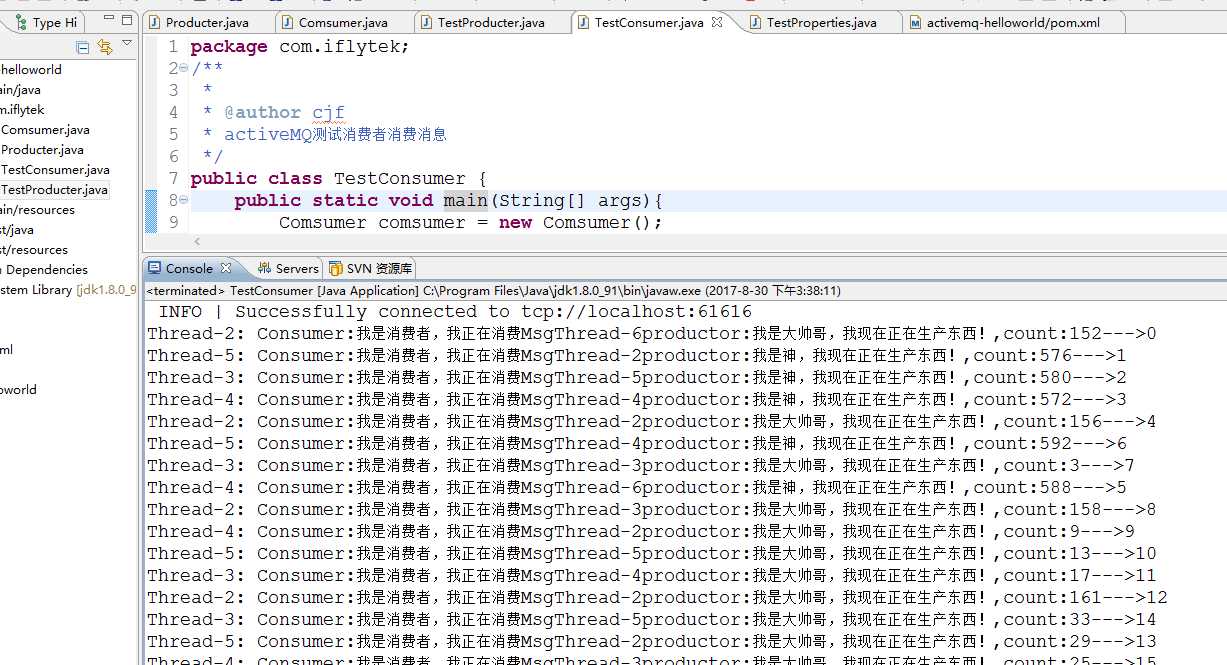Click the SVN repository tab icon
Viewport: 1227px width, 665px height.
click(x=335, y=268)
